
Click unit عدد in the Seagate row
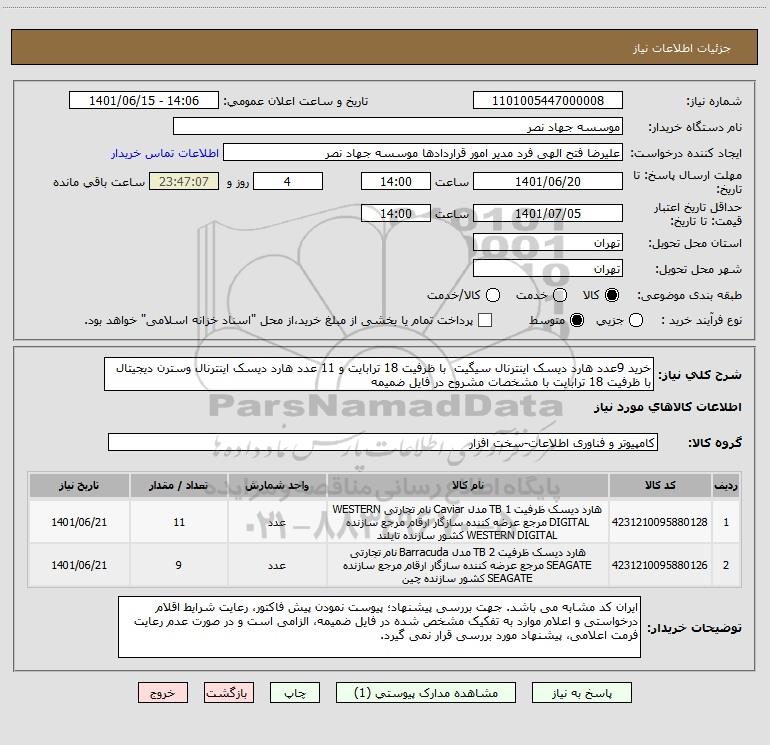tap(277, 565)
